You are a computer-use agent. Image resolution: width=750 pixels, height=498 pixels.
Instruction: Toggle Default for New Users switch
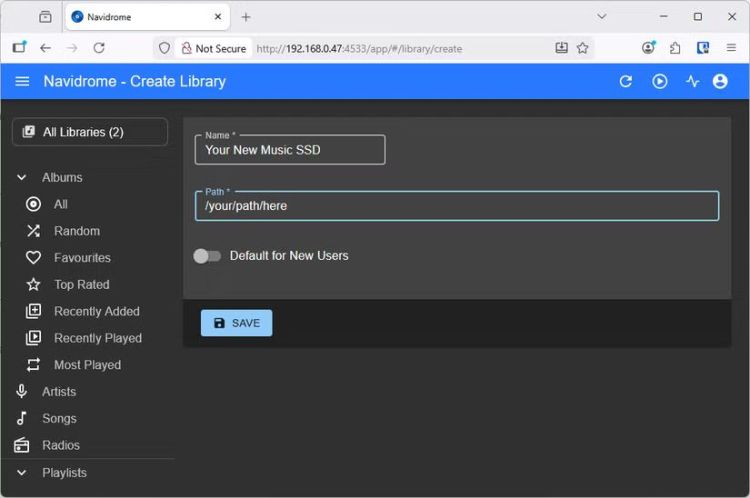point(207,256)
